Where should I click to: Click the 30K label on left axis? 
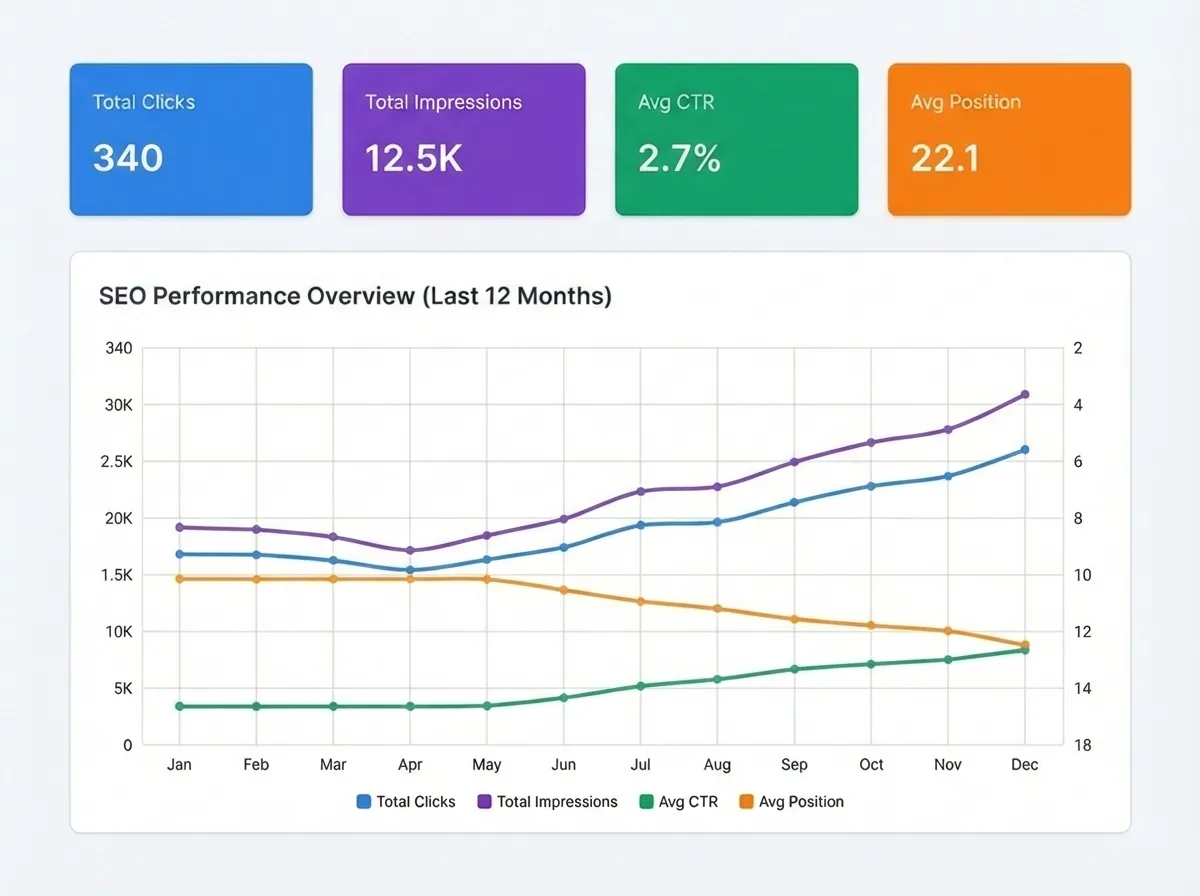[x=118, y=405]
